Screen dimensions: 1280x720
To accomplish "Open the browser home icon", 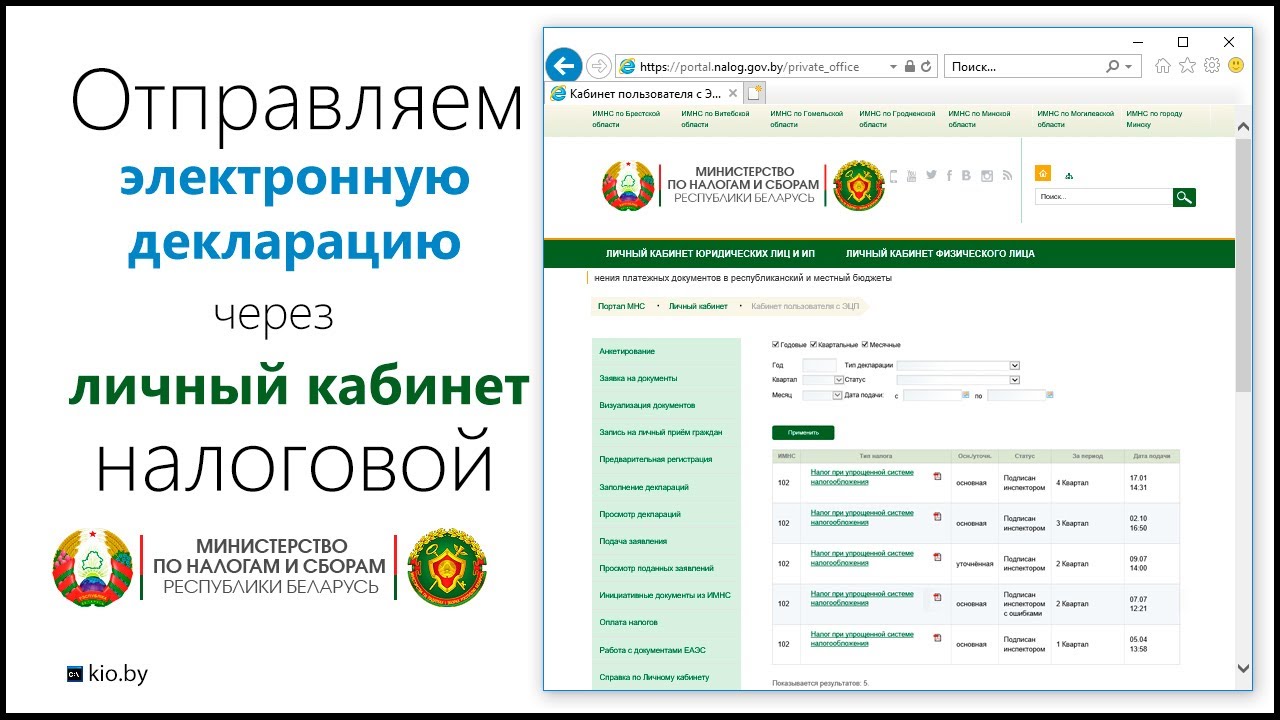I will [x=1162, y=66].
